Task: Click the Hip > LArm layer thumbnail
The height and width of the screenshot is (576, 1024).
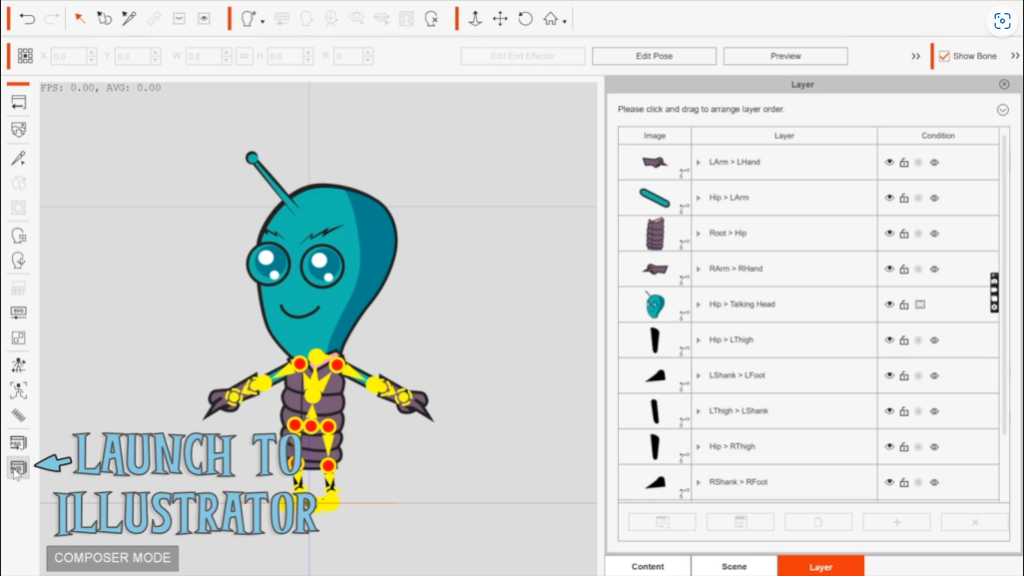Action: click(x=653, y=197)
